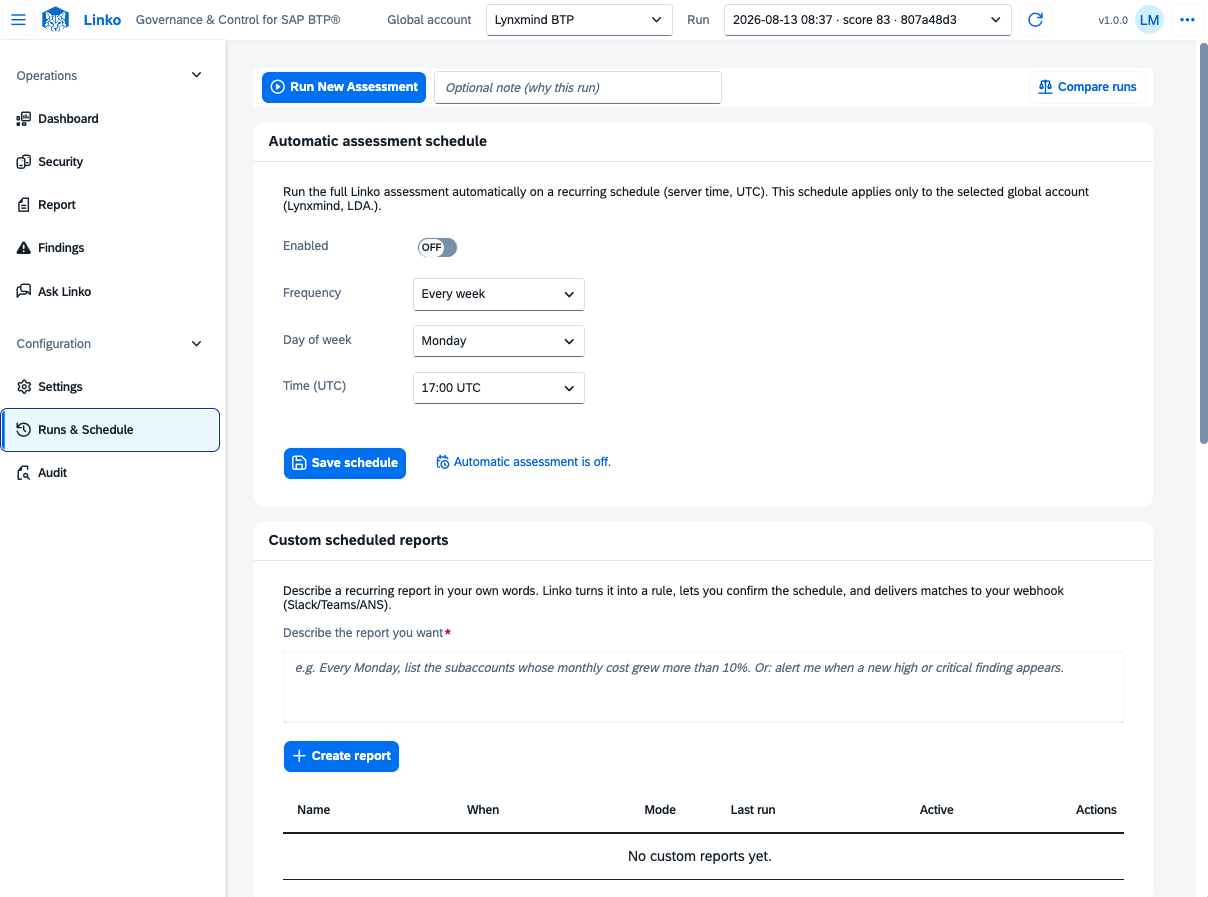1208x897 pixels.
Task: Click the Save schedule button
Action: [345, 463]
